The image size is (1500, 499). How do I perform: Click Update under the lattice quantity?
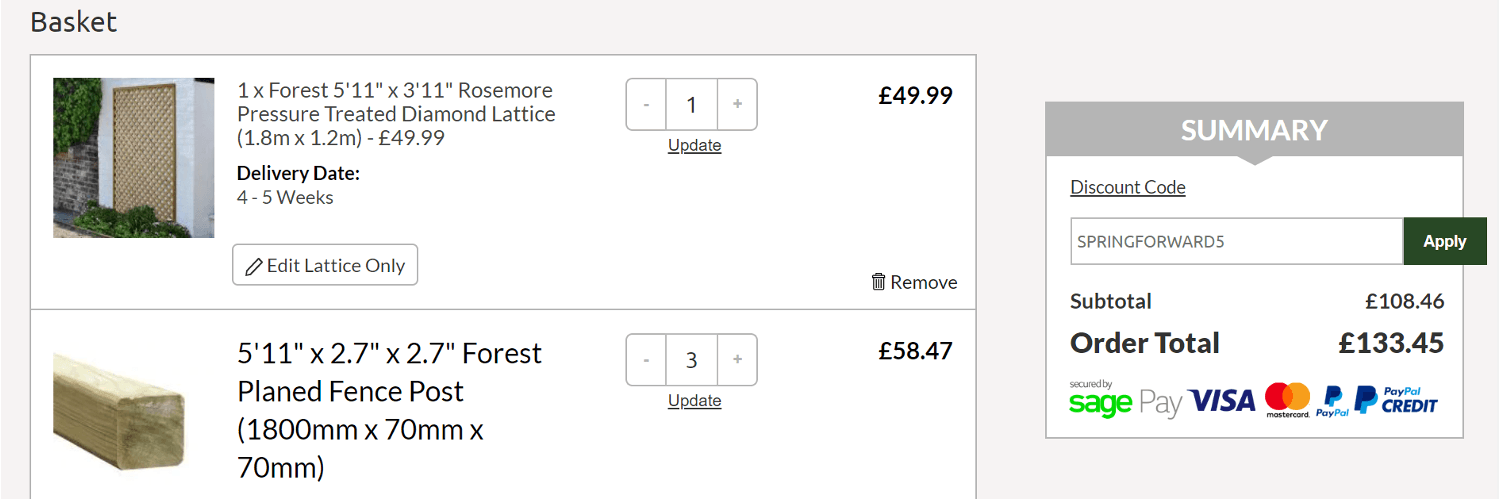pyautogui.click(x=694, y=145)
